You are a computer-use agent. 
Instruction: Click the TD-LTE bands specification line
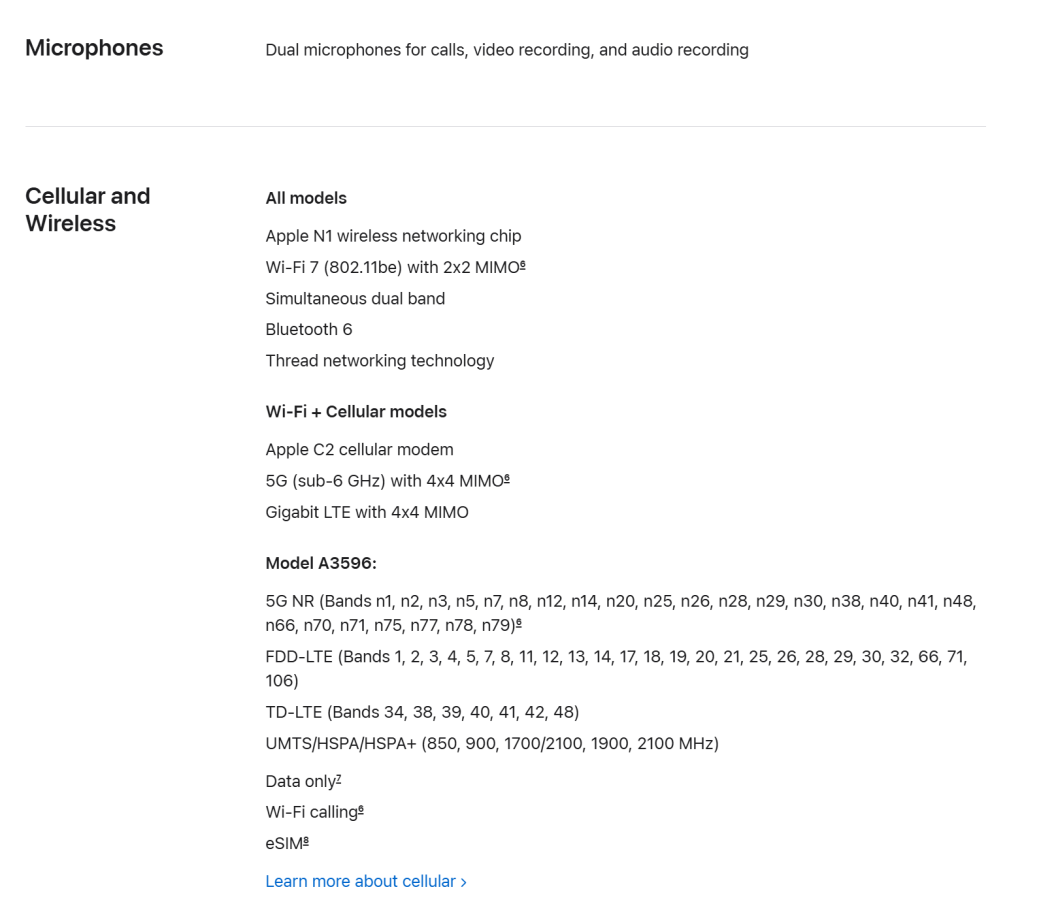point(422,712)
